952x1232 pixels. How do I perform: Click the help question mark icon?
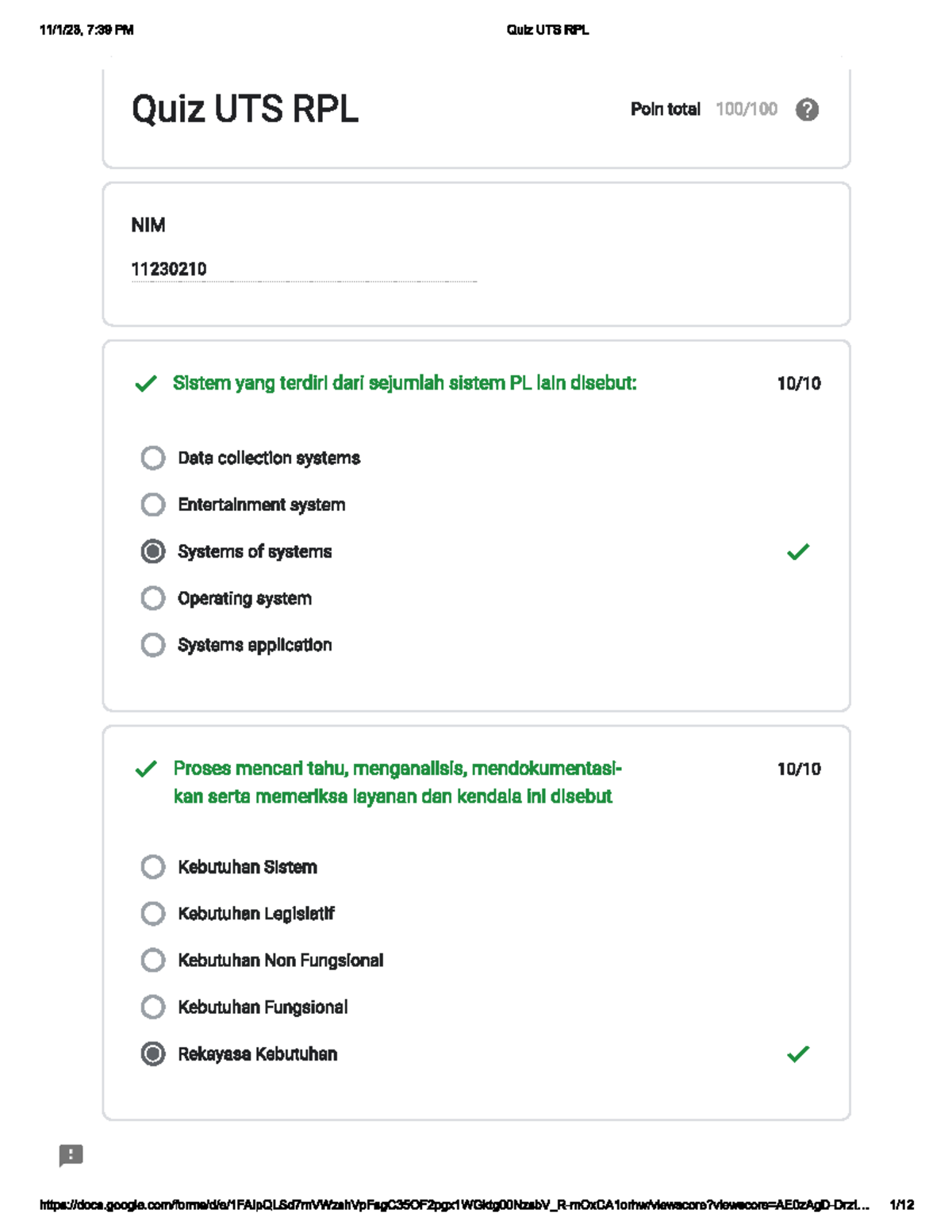[x=807, y=109]
